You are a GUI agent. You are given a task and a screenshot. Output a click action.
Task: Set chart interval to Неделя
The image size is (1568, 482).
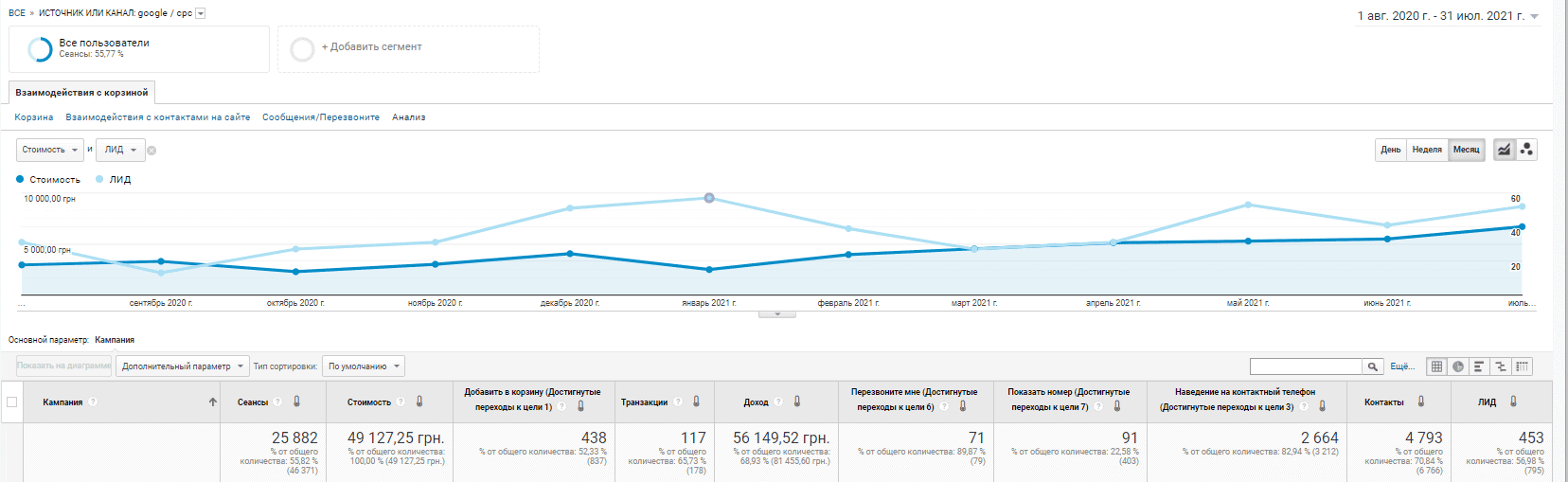pos(1427,150)
